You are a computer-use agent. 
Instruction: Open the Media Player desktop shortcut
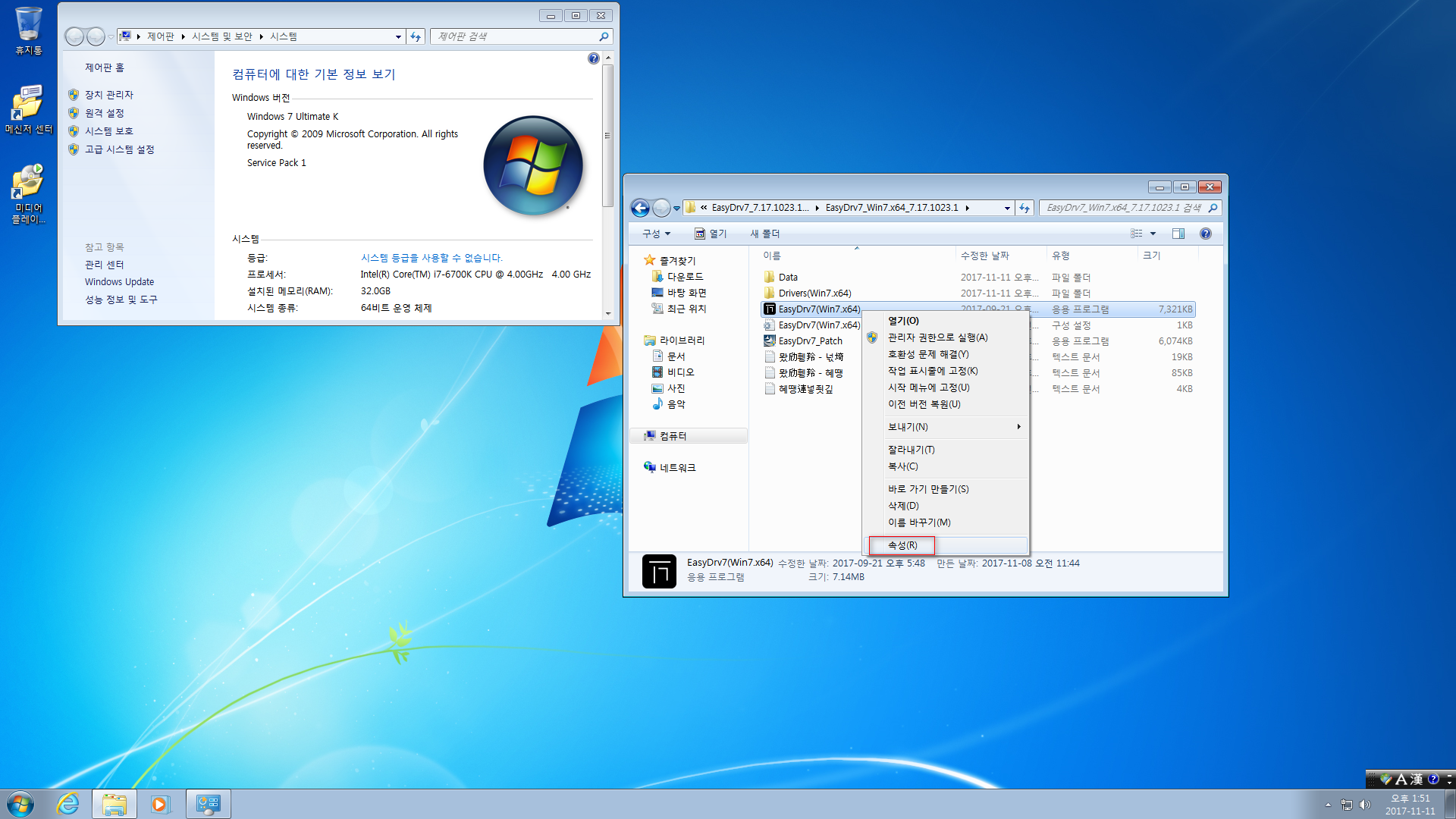[x=29, y=193]
